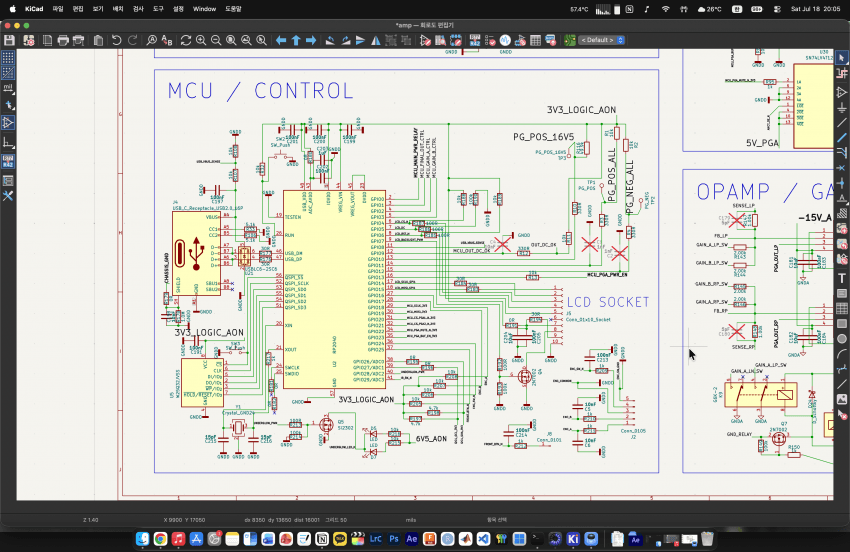Select the no-connect flag tool

pos(841,168)
